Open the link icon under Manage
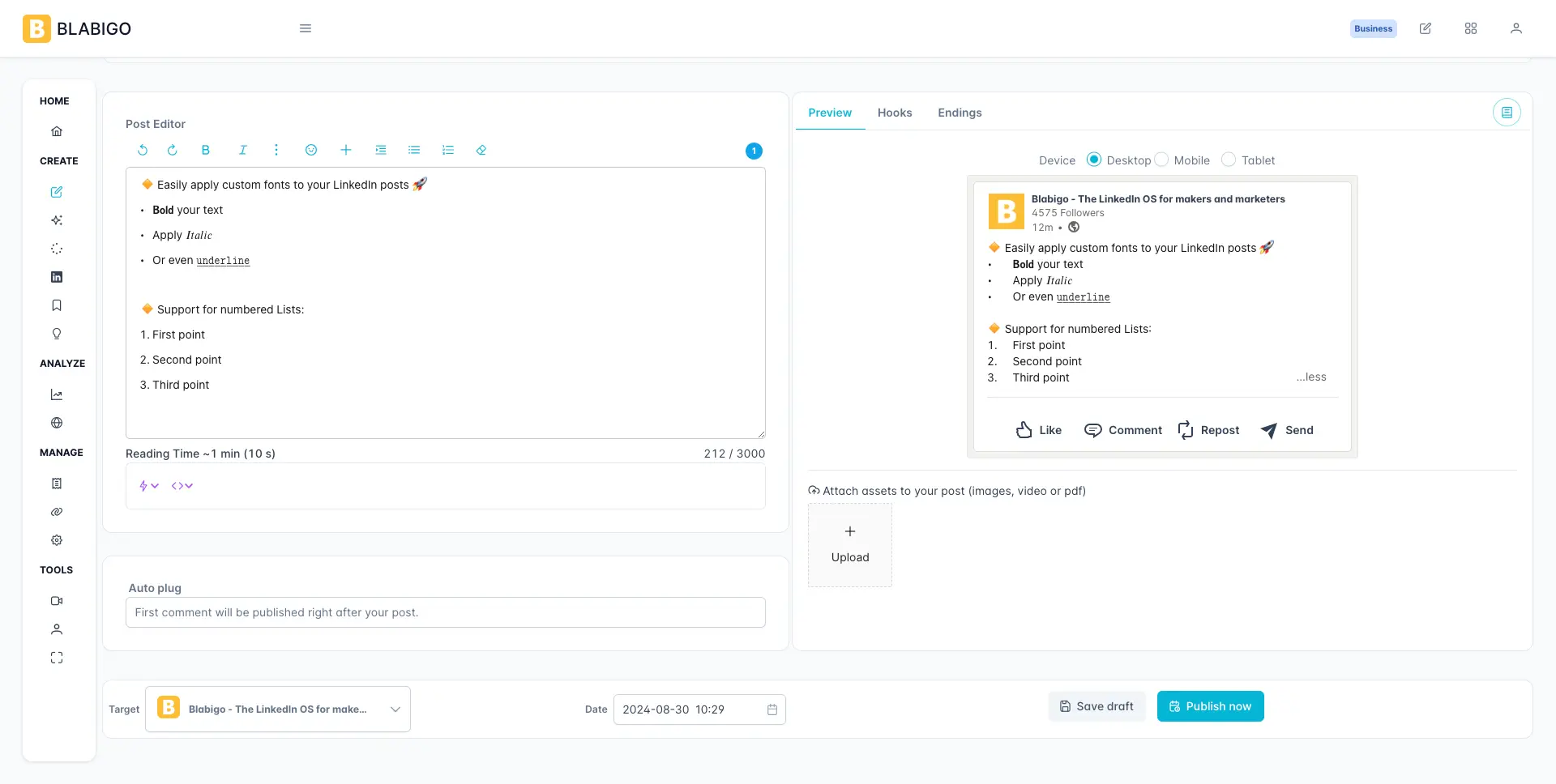 (x=57, y=512)
